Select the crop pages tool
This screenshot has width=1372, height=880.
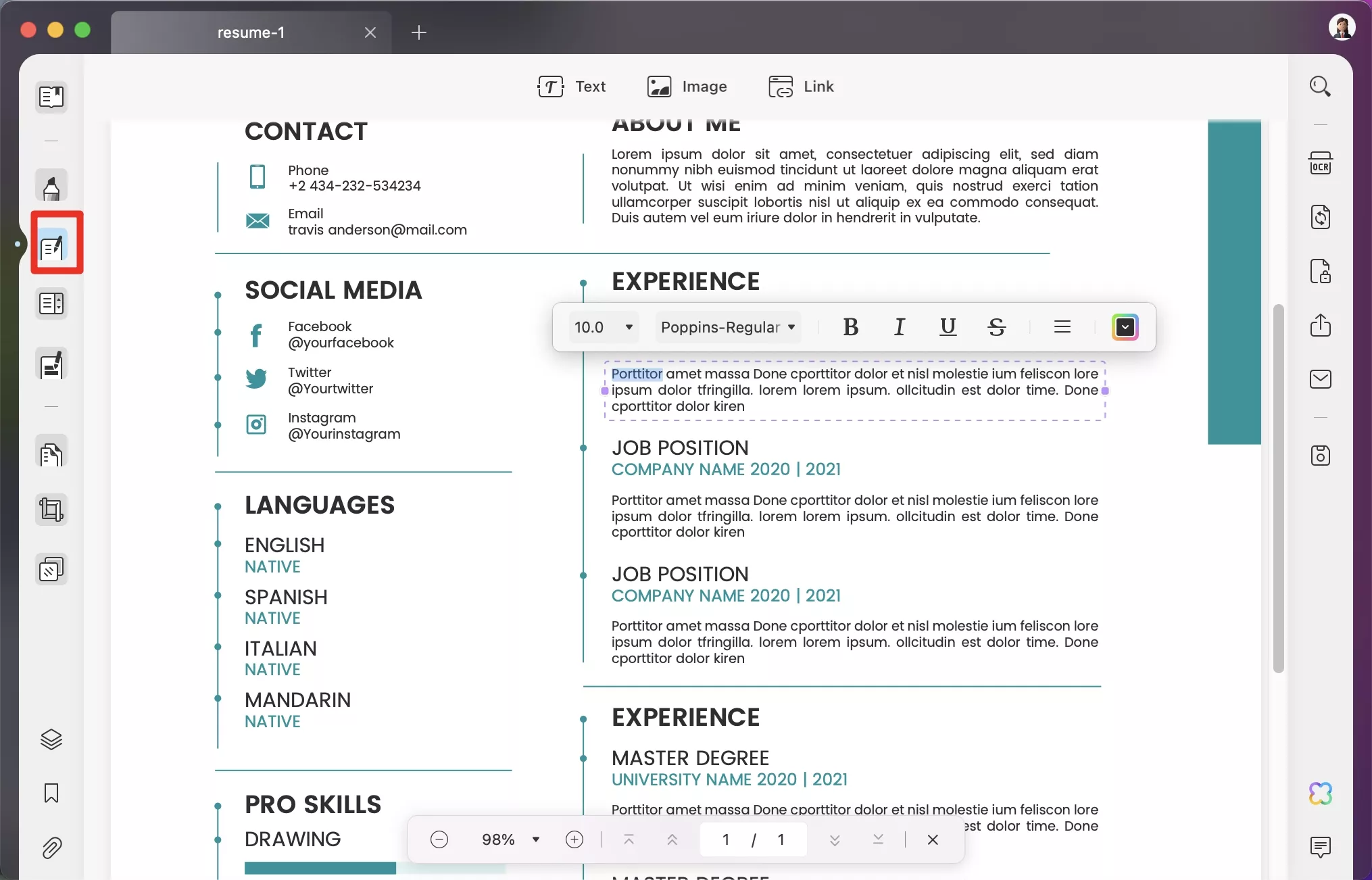coord(51,509)
